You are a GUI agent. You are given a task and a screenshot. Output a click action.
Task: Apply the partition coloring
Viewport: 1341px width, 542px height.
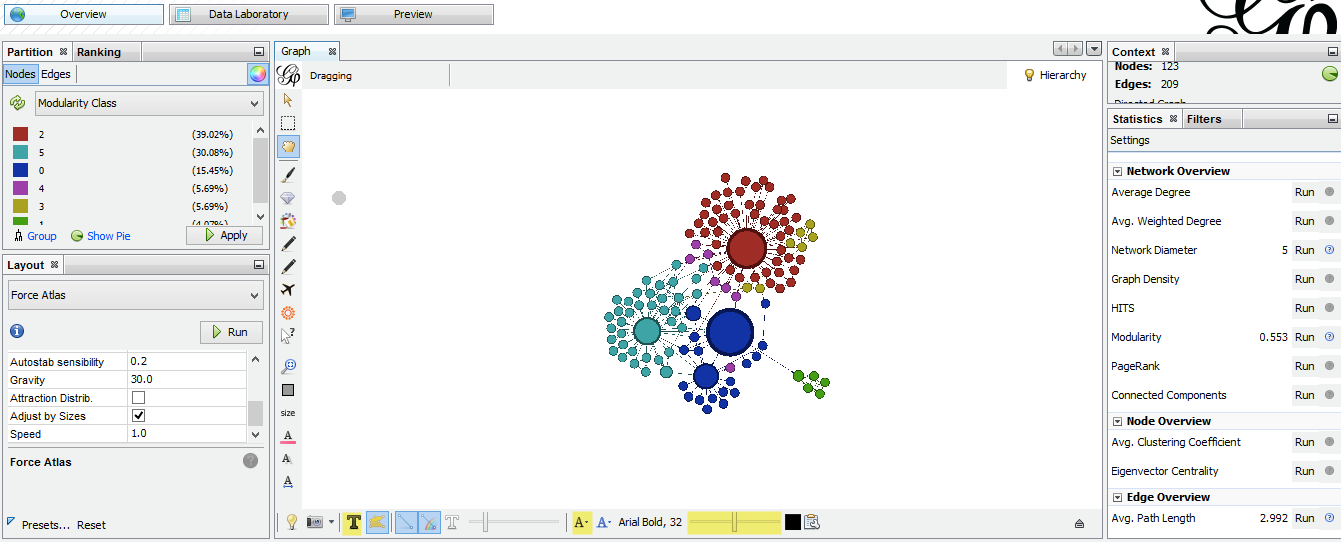pos(225,235)
